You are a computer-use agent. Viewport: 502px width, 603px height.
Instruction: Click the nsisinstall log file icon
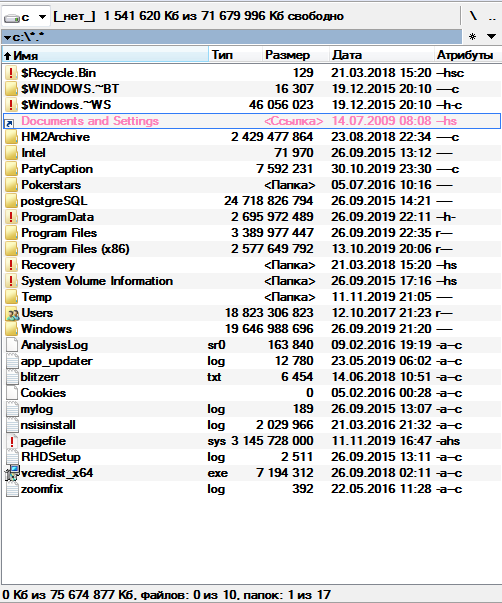pyautogui.click(x=12, y=425)
